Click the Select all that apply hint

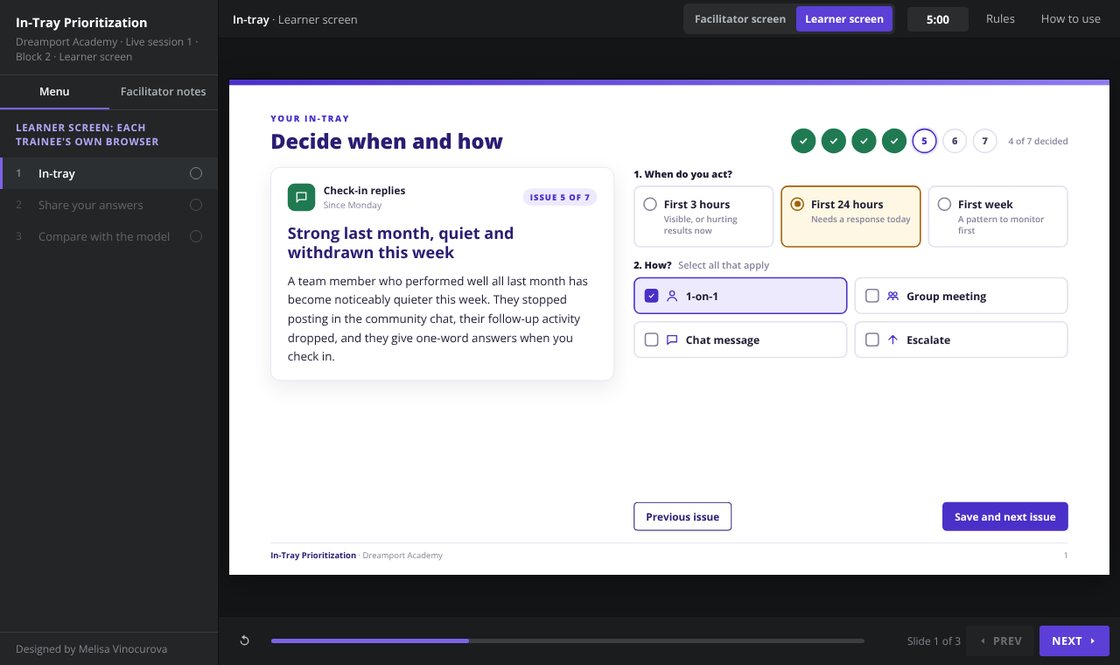[x=724, y=265]
